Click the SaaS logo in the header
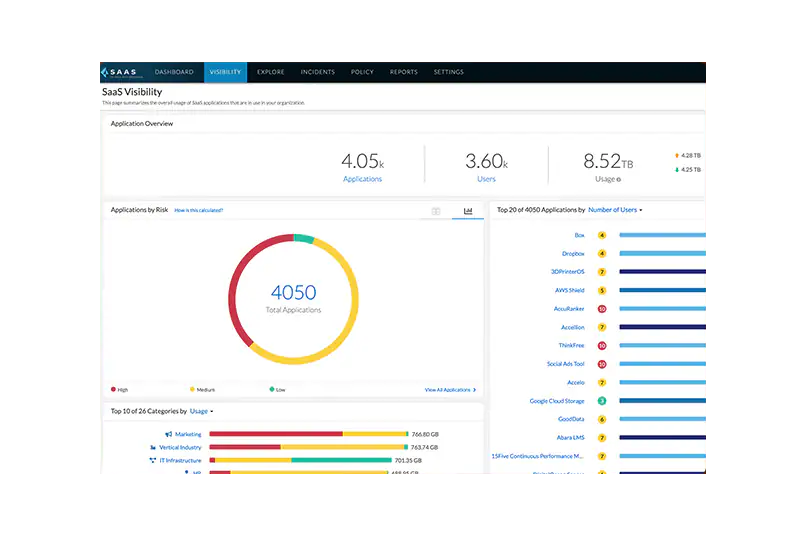The height and width of the screenshot is (533, 805). (x=122, y=72)
